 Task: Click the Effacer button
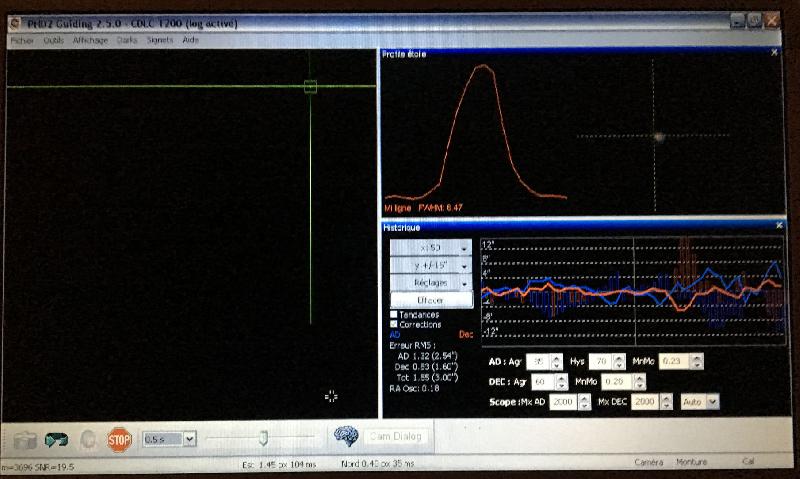[x=431, y=300]
